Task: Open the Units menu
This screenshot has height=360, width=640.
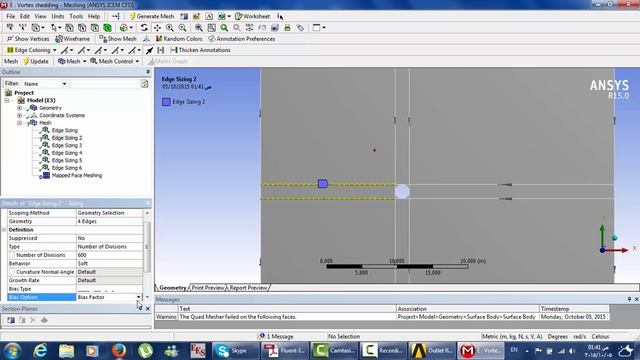Action: pos(58,16)
